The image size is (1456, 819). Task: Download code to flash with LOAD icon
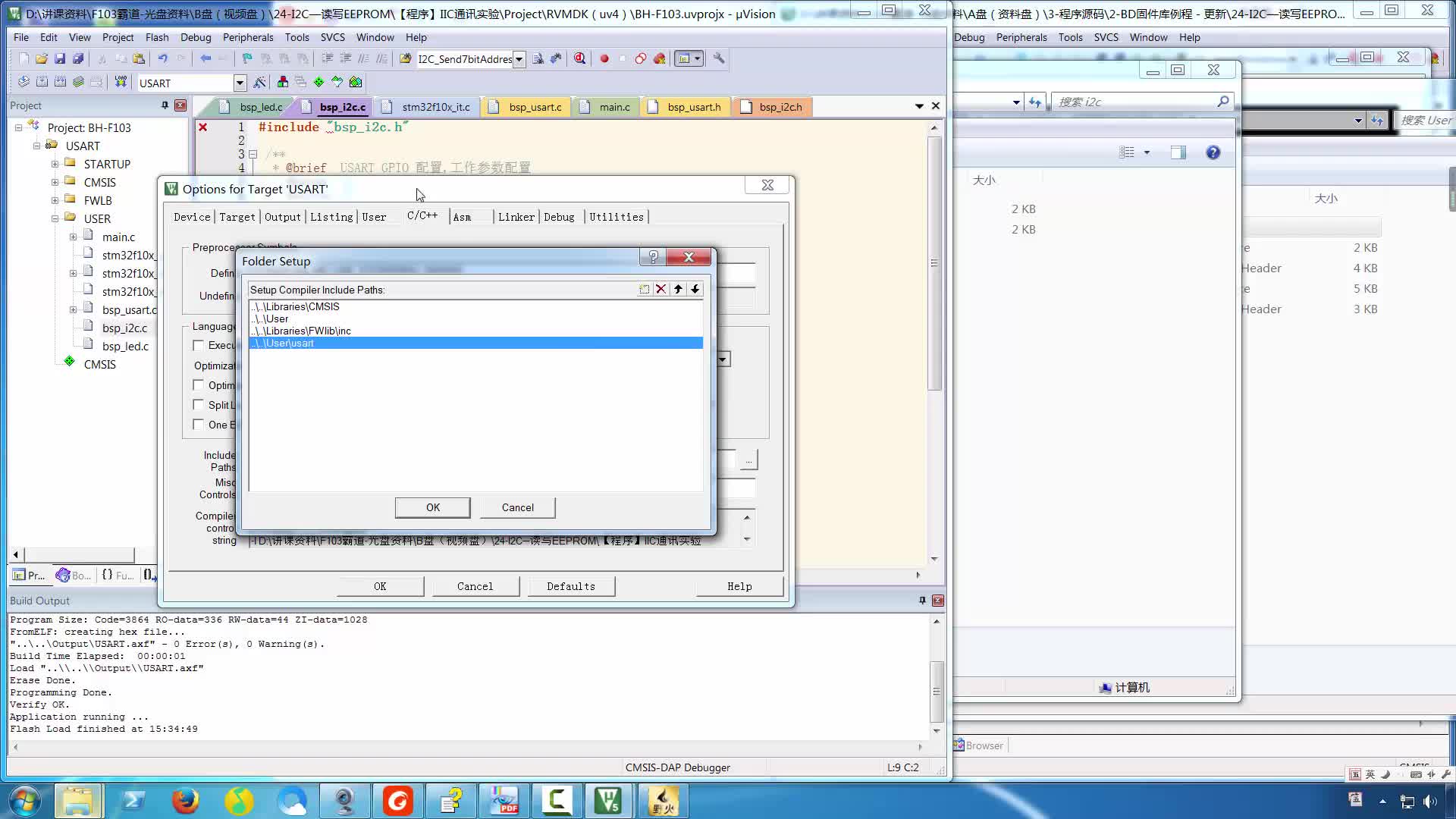point(121,82)
